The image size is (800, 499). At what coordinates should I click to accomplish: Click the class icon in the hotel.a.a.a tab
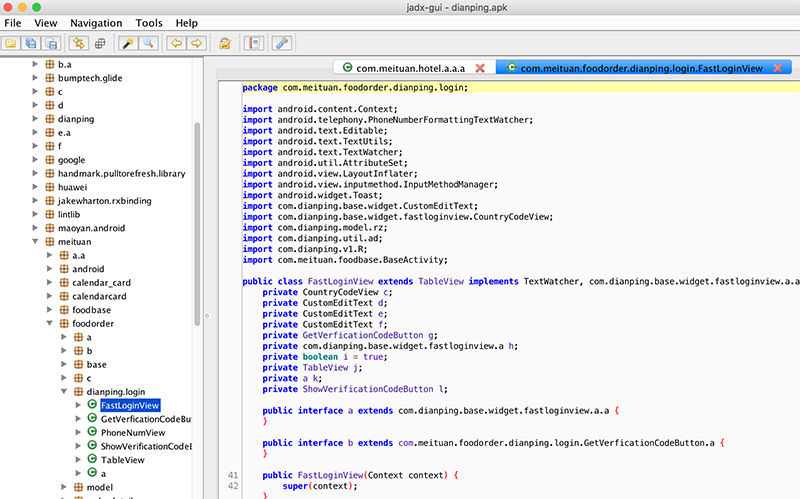pos(347,67)
